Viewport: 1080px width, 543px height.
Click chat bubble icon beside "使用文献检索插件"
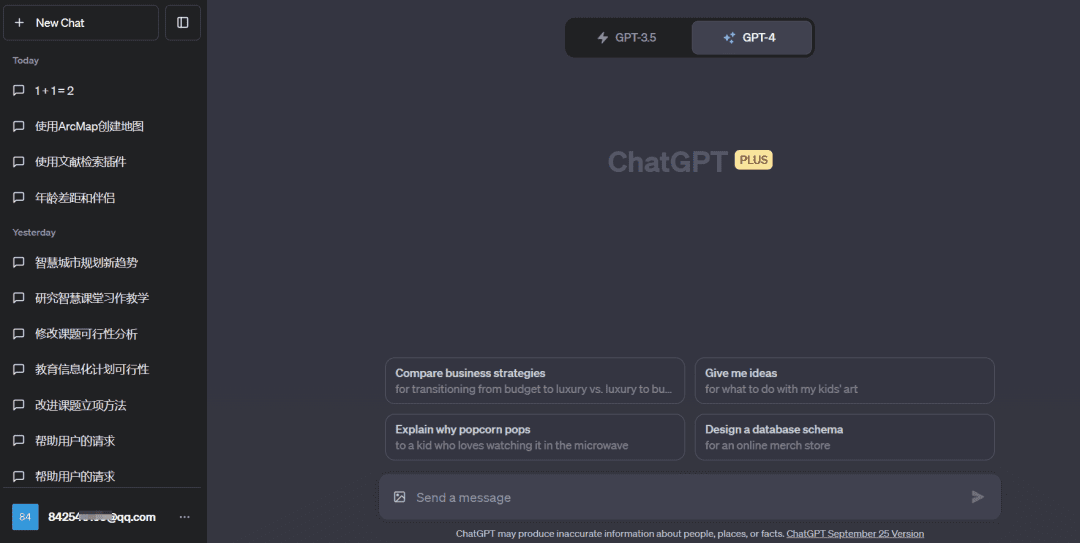coord(19,162)
